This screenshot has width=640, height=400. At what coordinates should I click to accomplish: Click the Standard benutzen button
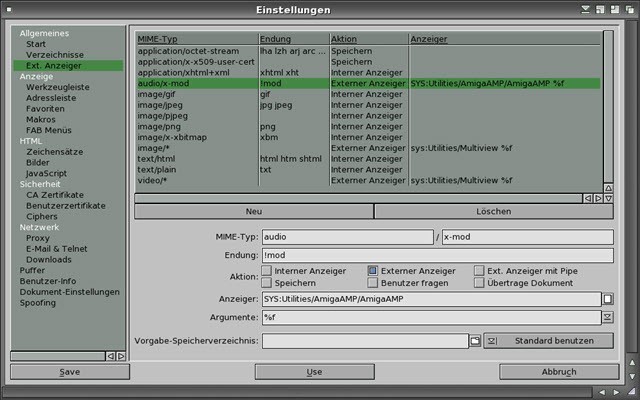pos(549,341)
